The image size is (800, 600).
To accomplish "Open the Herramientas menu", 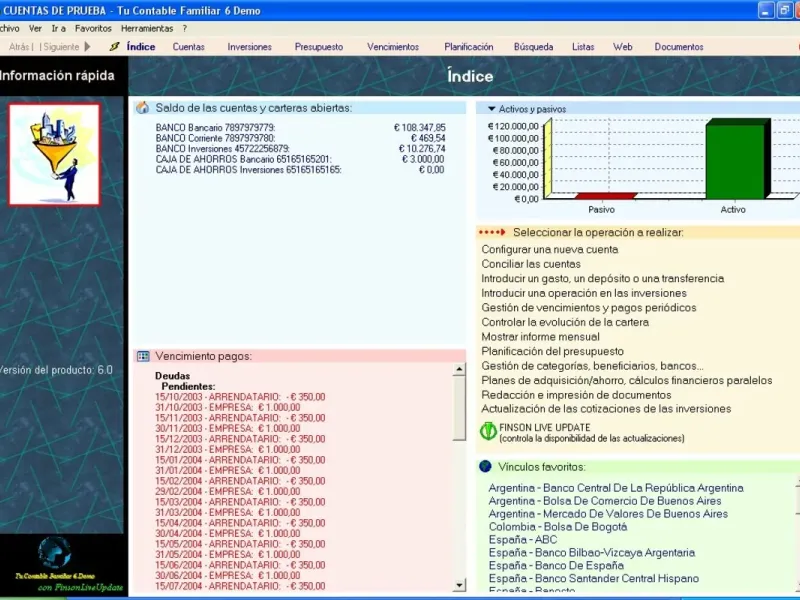I will [147, 29].
